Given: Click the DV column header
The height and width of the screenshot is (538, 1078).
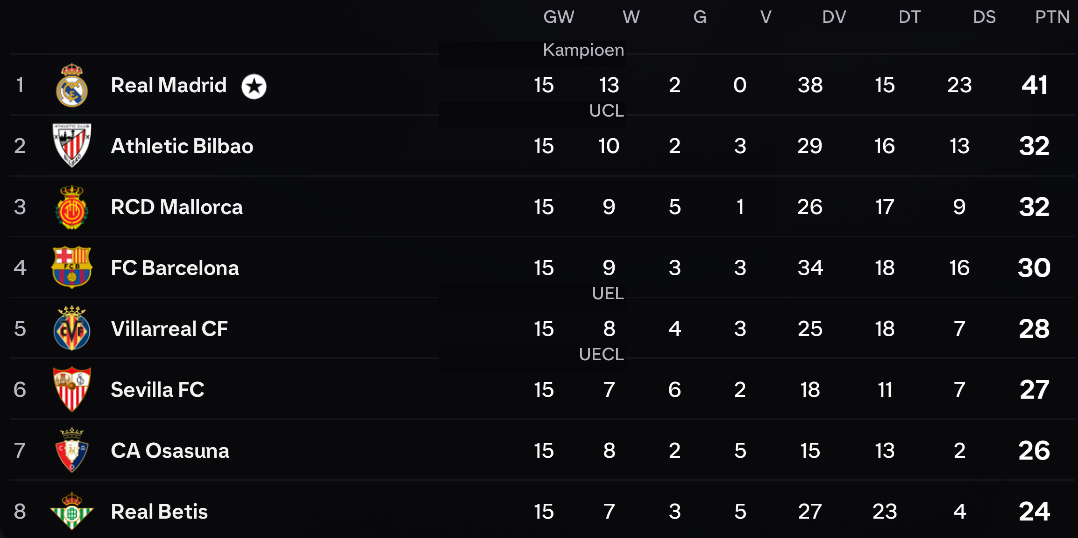Looking at the screenshot, I should 834,17.
